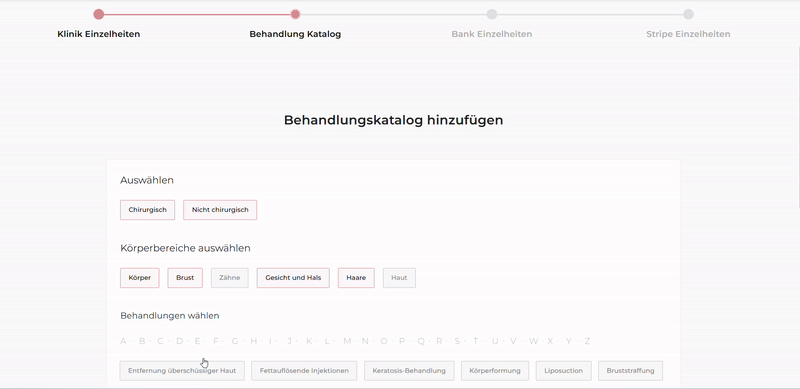Filter treatments by letter A
This screenshot has width=800, height=389.
tap(123, 341)
